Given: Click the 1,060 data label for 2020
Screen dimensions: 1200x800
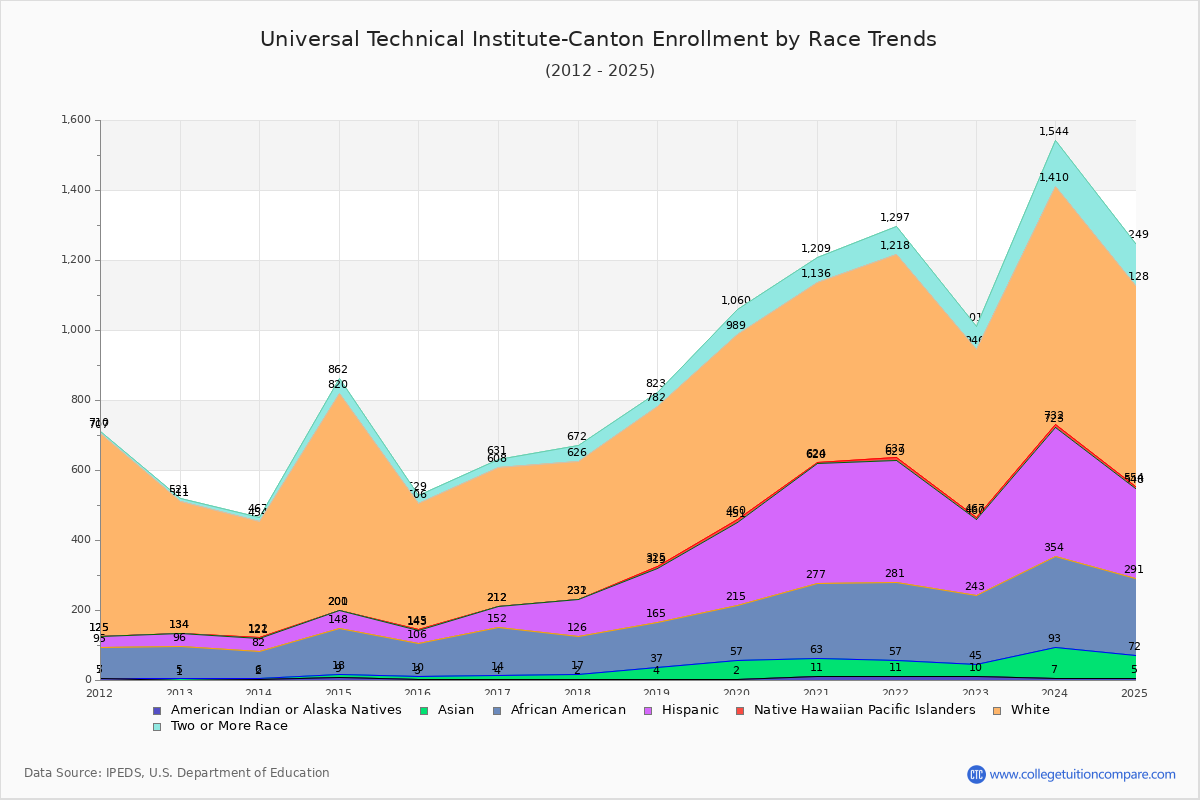Looking at the screenshot, I should [x=736, y=301].
